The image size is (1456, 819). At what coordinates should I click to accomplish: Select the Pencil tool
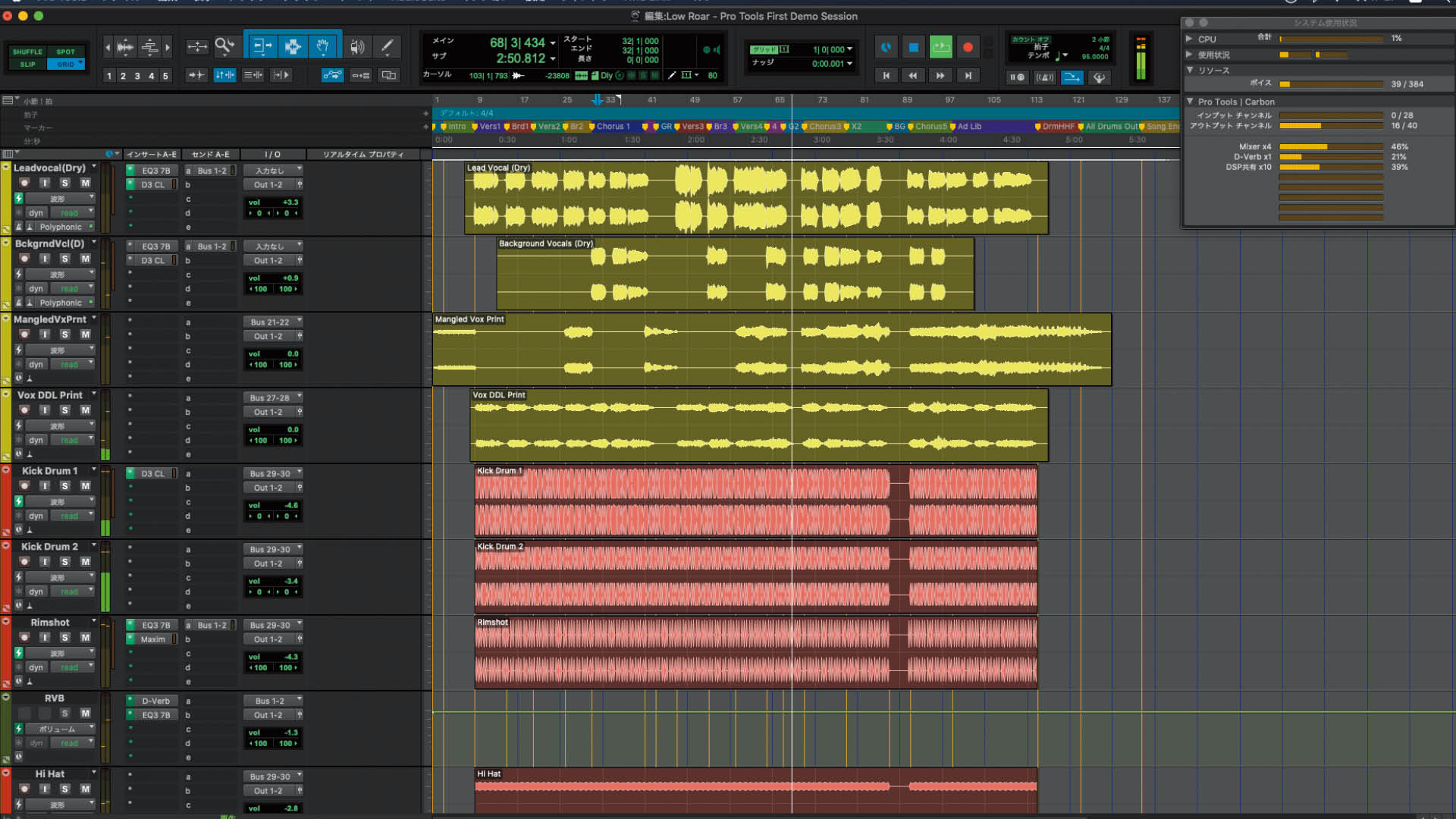click(x=387, y=47)
